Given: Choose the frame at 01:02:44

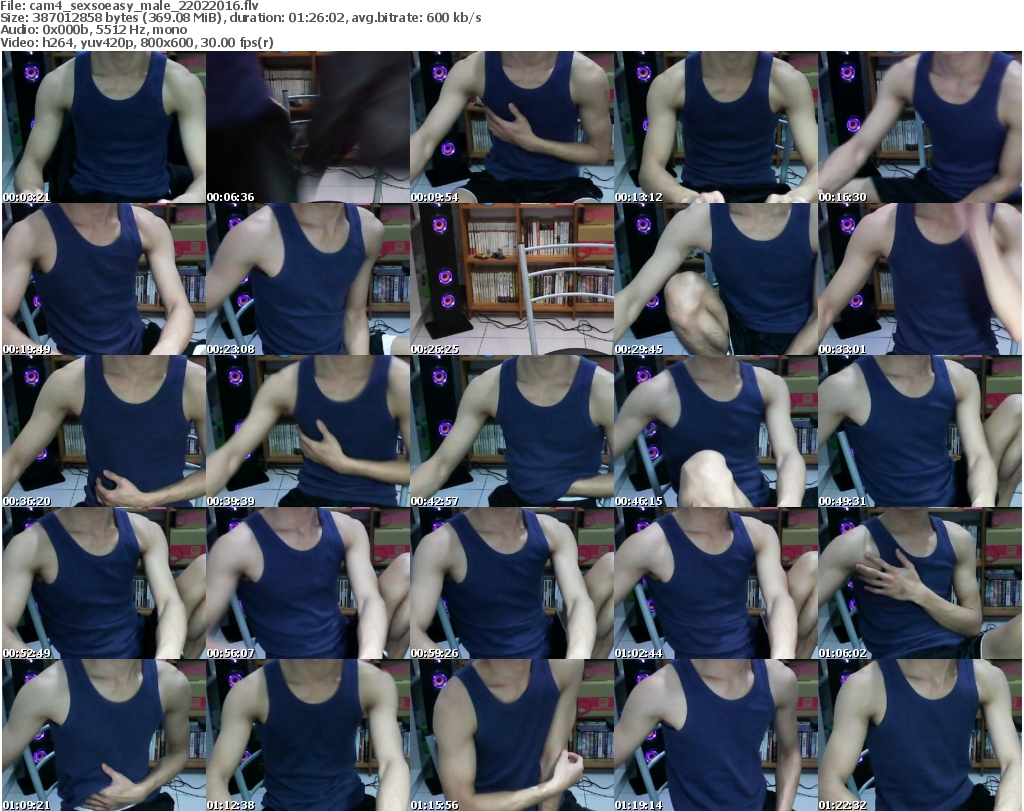Looking at the screenshot, I should coord(716,583).
